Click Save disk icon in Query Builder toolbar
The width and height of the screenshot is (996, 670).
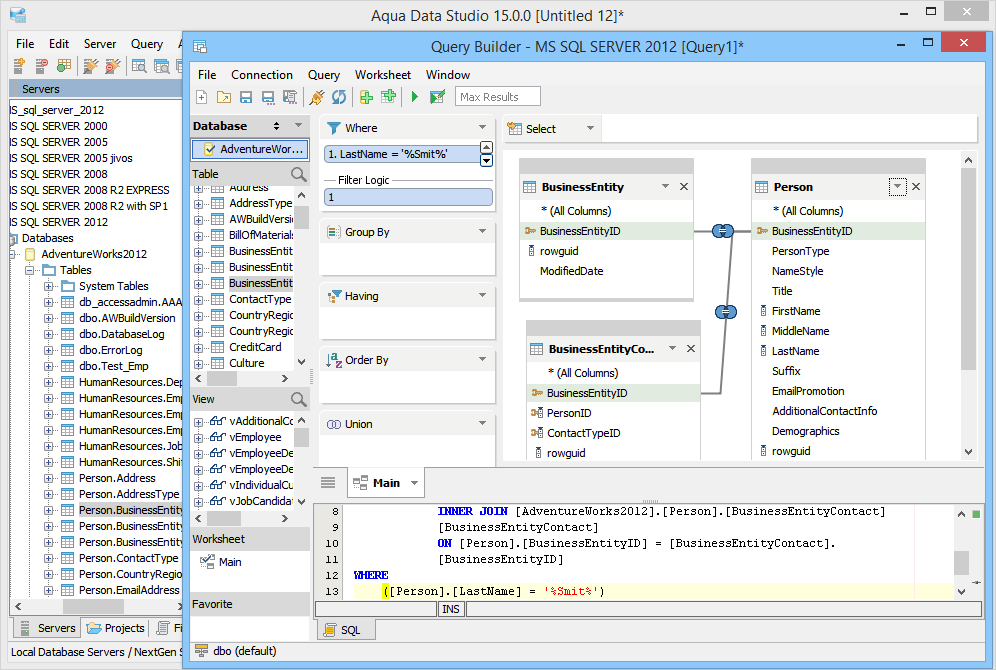click(246, 97)
